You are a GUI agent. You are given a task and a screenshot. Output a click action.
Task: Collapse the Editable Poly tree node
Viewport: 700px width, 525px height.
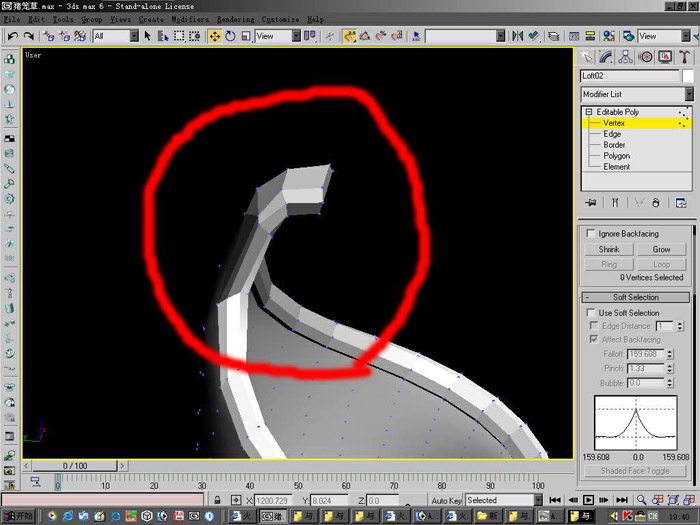(589, 112)
